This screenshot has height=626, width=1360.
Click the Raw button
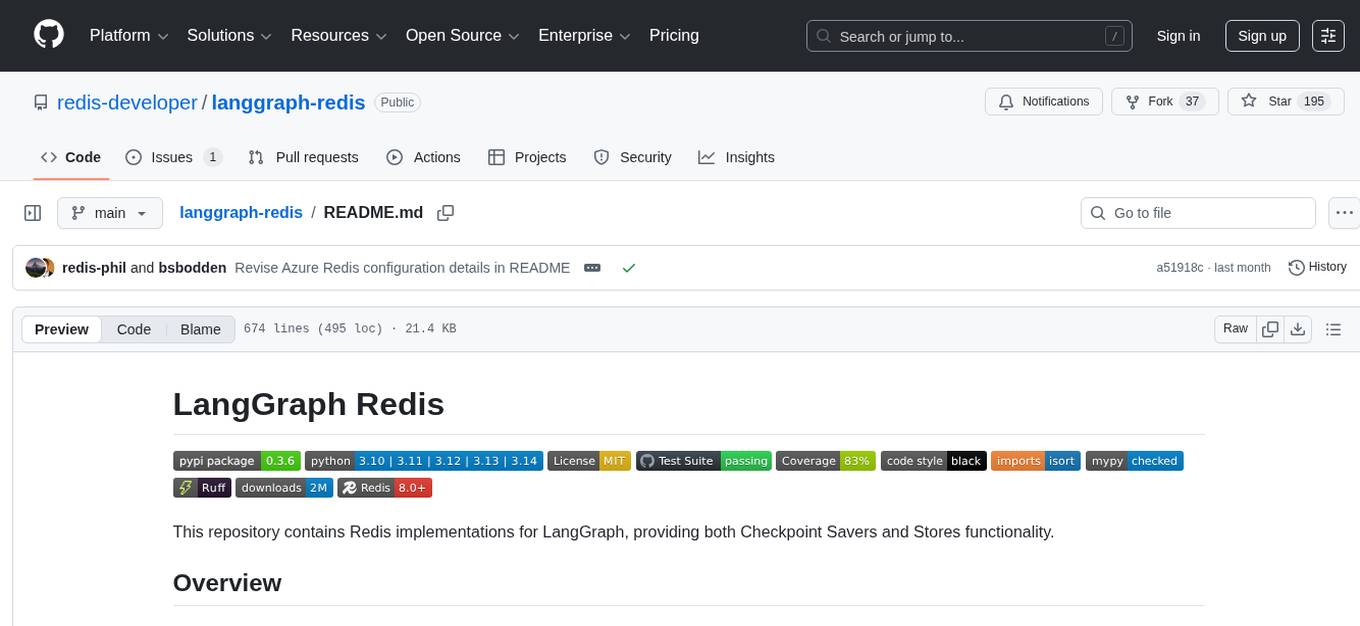[x=1234, y=329]
